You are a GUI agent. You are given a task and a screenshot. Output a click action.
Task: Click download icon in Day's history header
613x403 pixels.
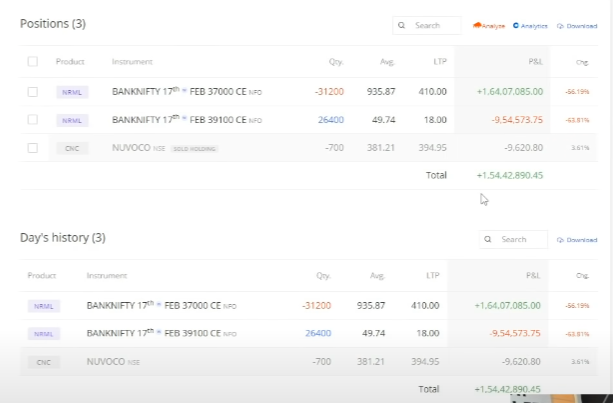560,240
